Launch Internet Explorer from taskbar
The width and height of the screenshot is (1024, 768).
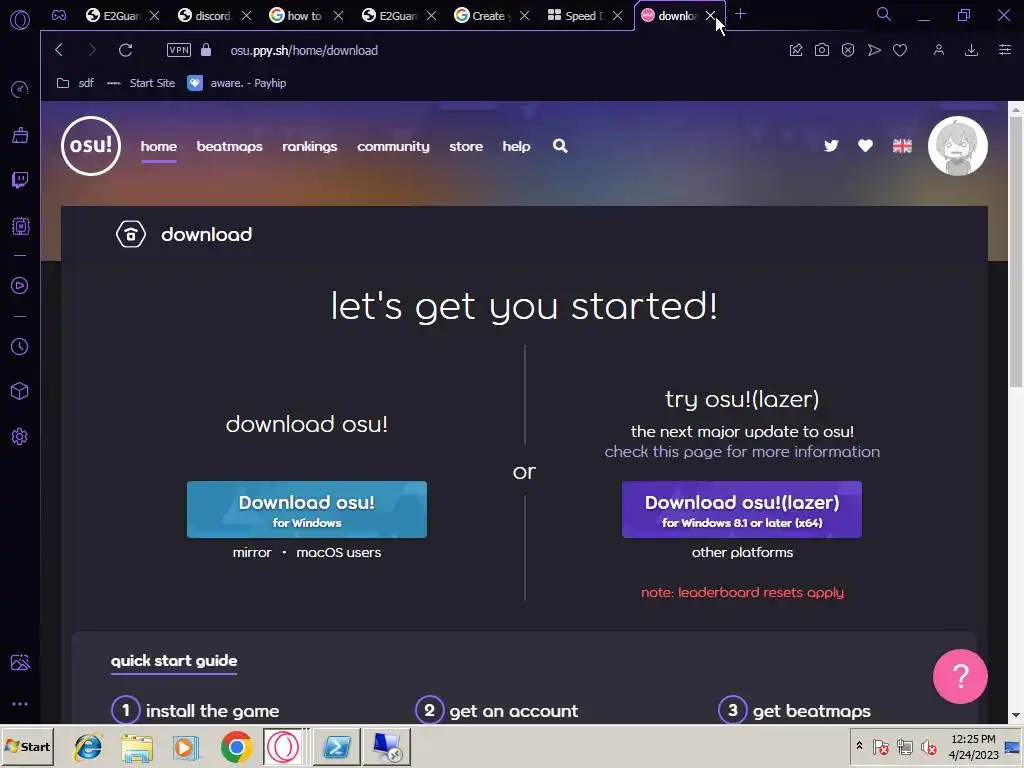coord(88,747)
